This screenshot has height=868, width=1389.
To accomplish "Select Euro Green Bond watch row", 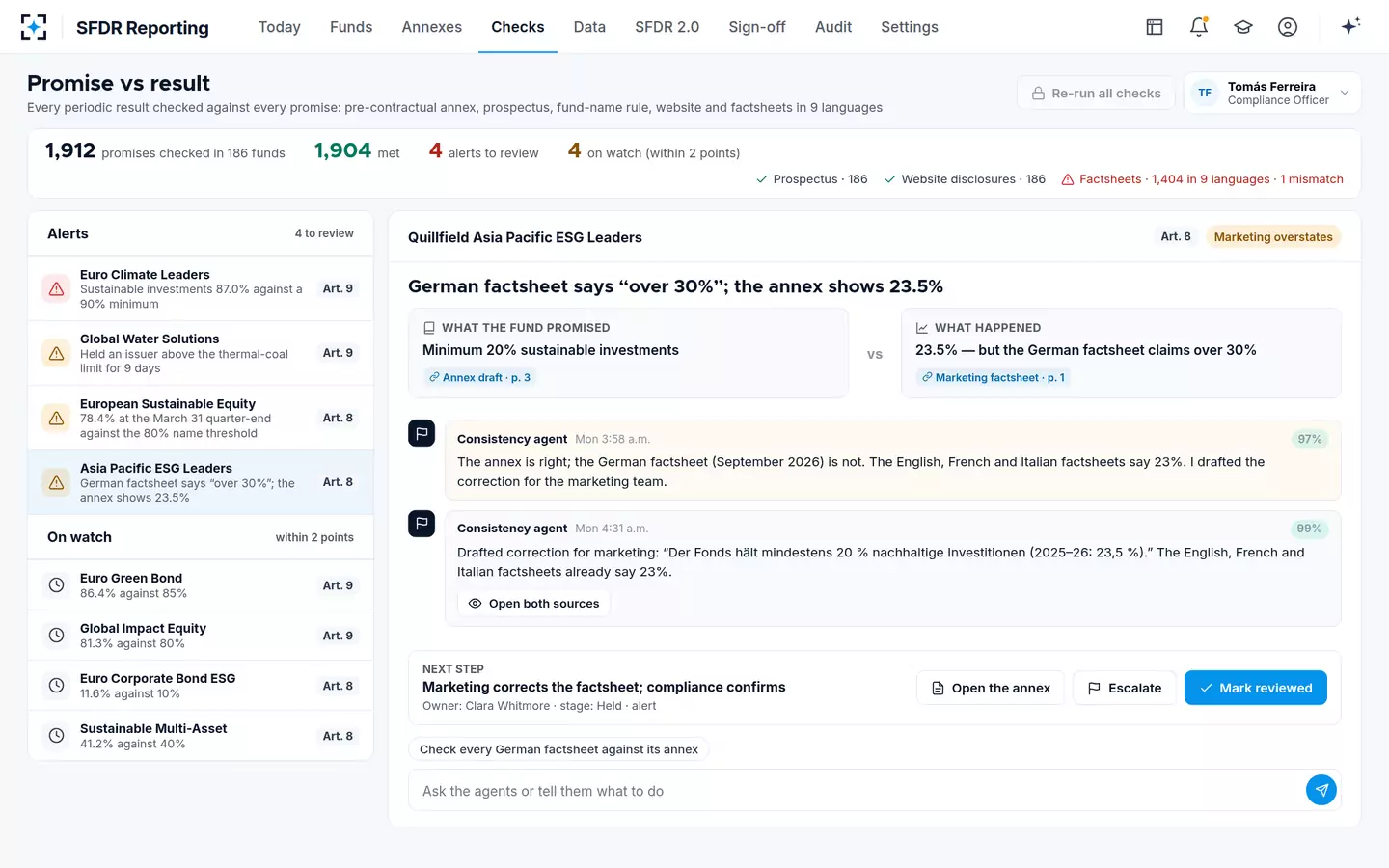I will tap(201, 585).
